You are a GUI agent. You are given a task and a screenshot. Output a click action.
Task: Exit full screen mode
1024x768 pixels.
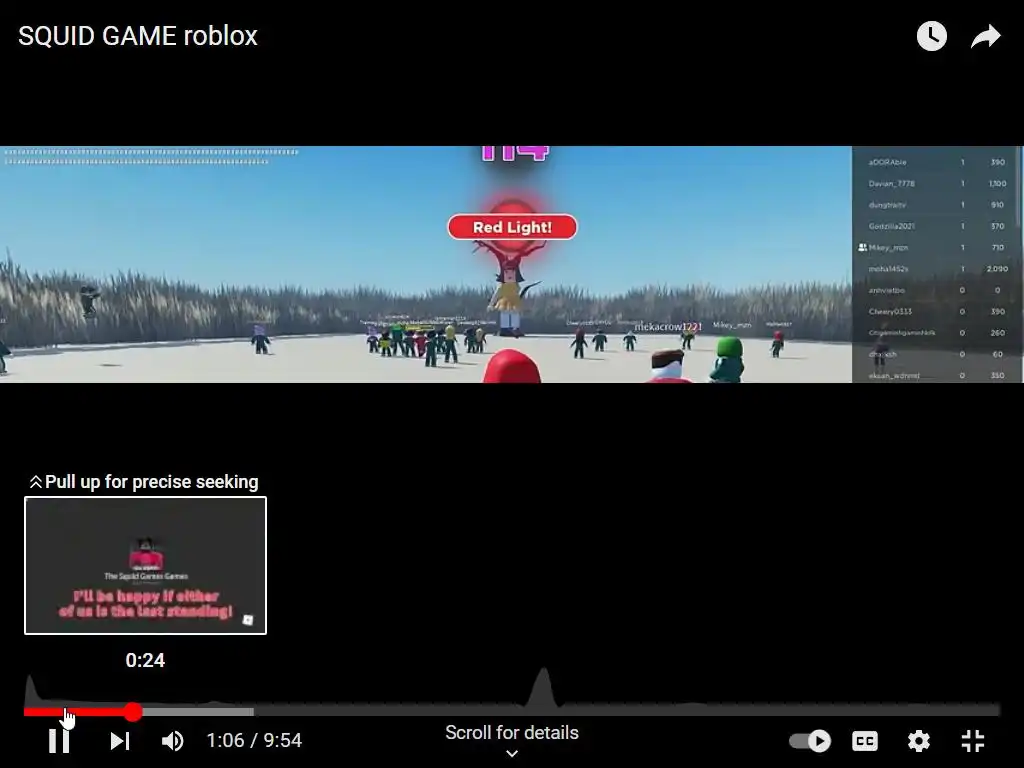[x=973, y=741]
